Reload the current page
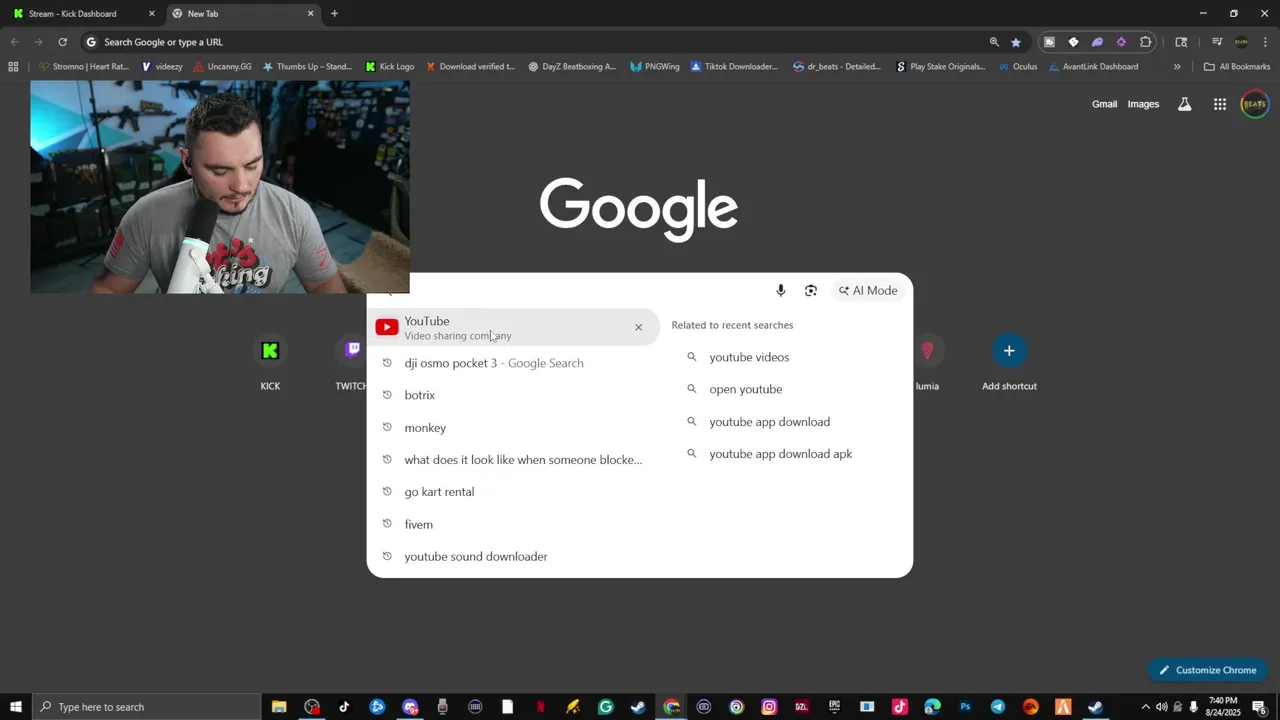This screenshot has height=720, width=1280. point(62,42)
